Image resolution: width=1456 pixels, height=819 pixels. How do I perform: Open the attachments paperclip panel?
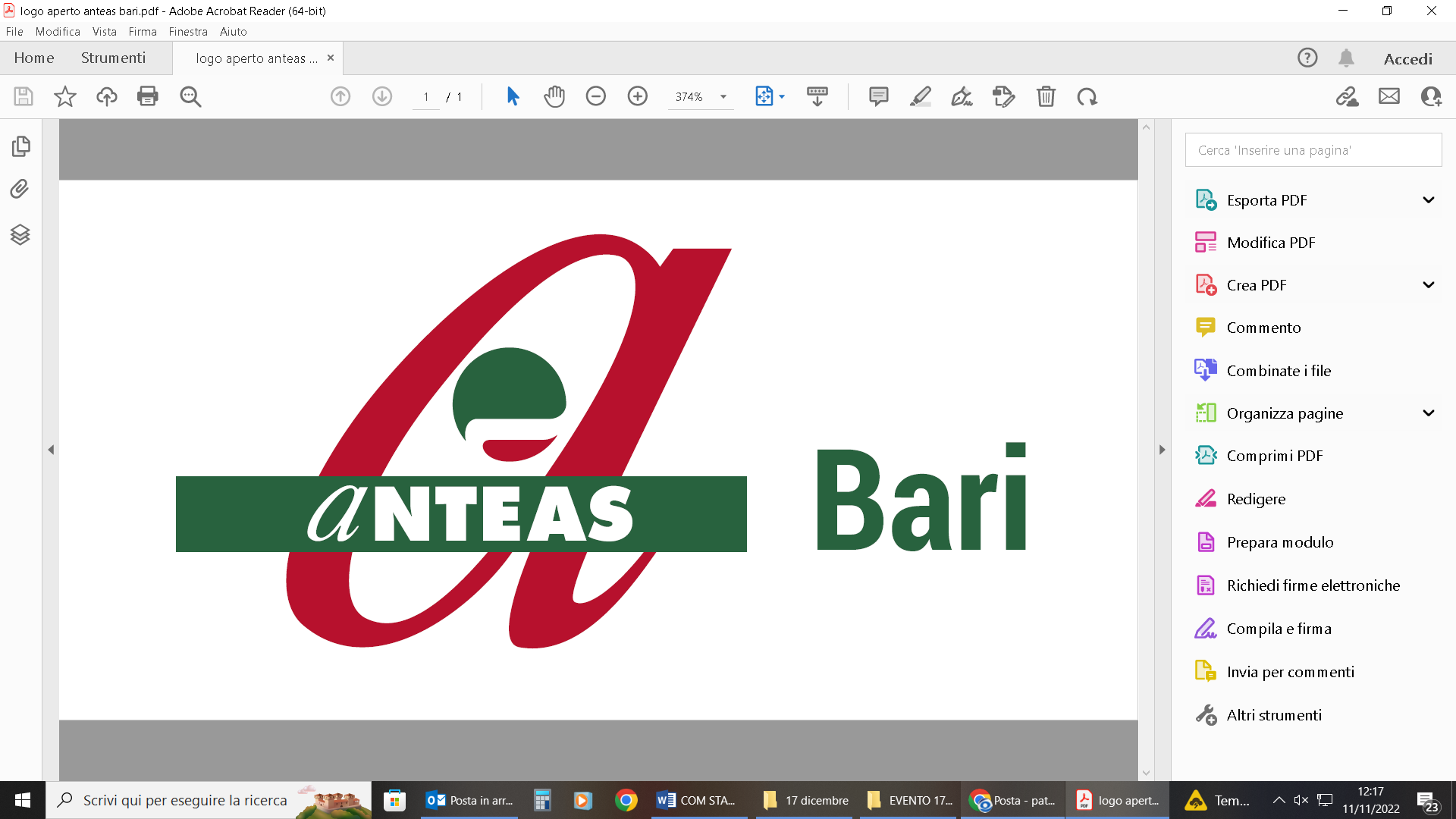tap(20, 189)
